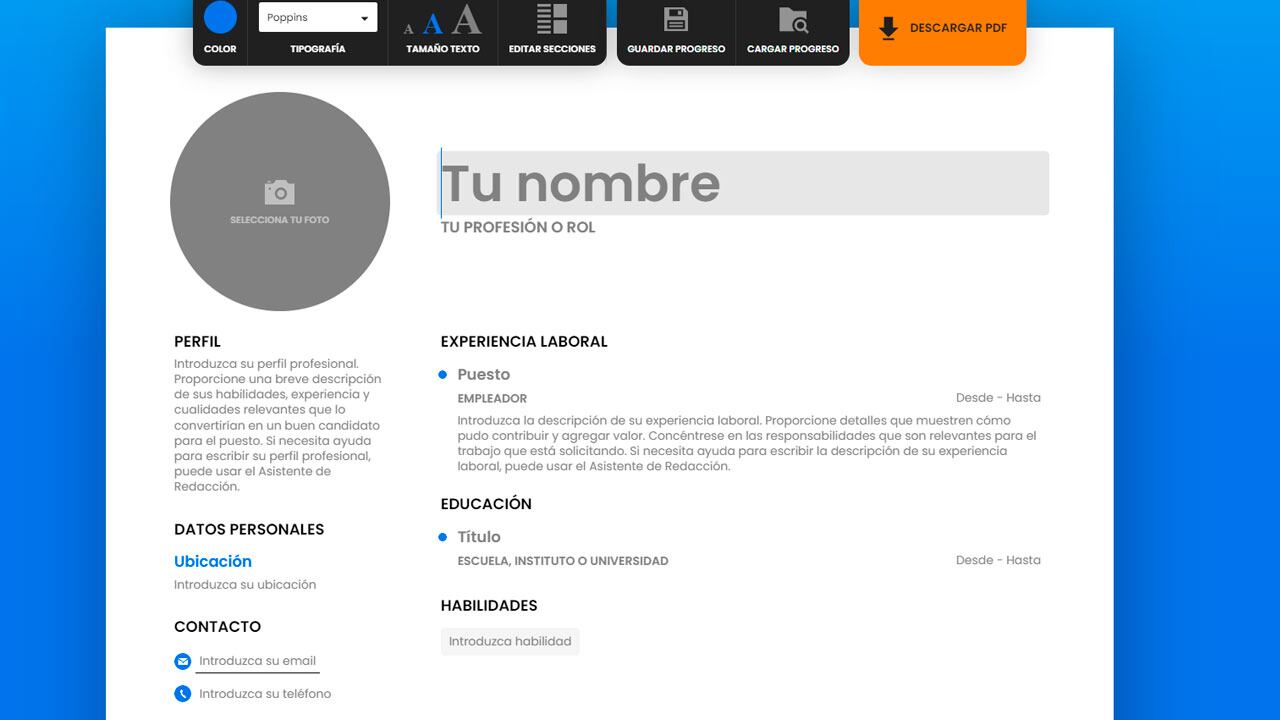The height and width of the screenshot is (720, 1280).
Task: Click the Habilidades section heading
Action: point(489,605)
